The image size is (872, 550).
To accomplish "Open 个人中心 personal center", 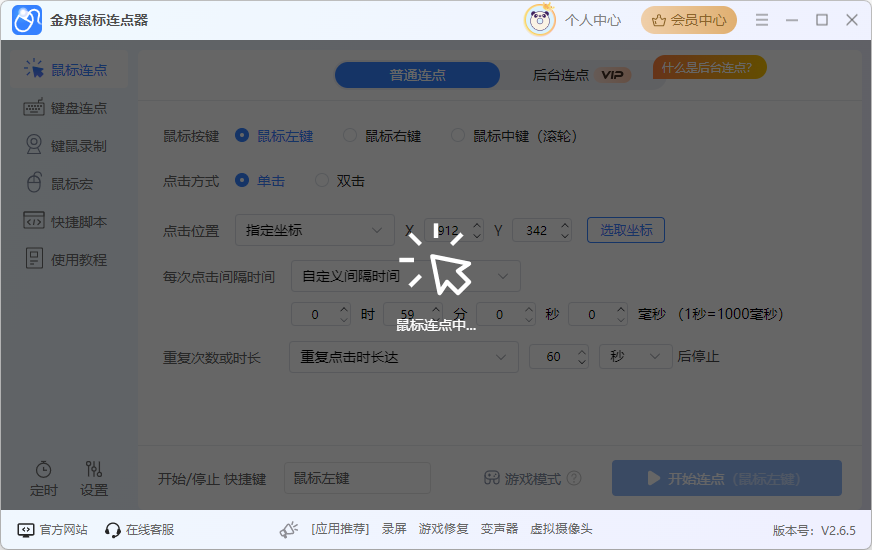I will (593, 21).
